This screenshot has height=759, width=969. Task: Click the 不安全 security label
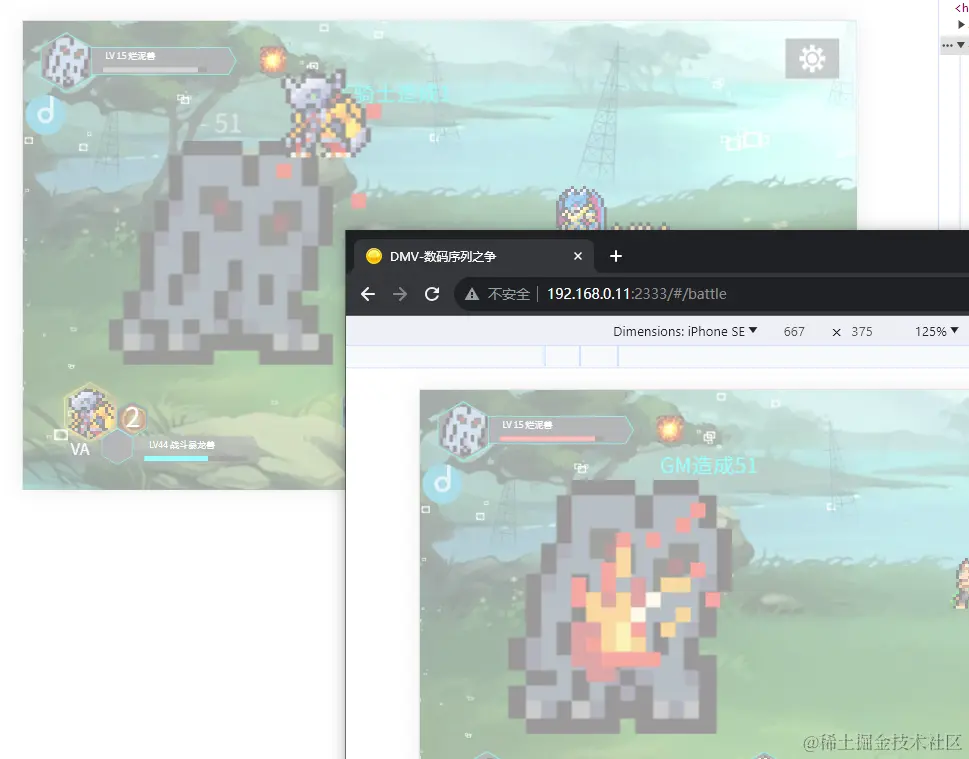[x=509, y=294]
